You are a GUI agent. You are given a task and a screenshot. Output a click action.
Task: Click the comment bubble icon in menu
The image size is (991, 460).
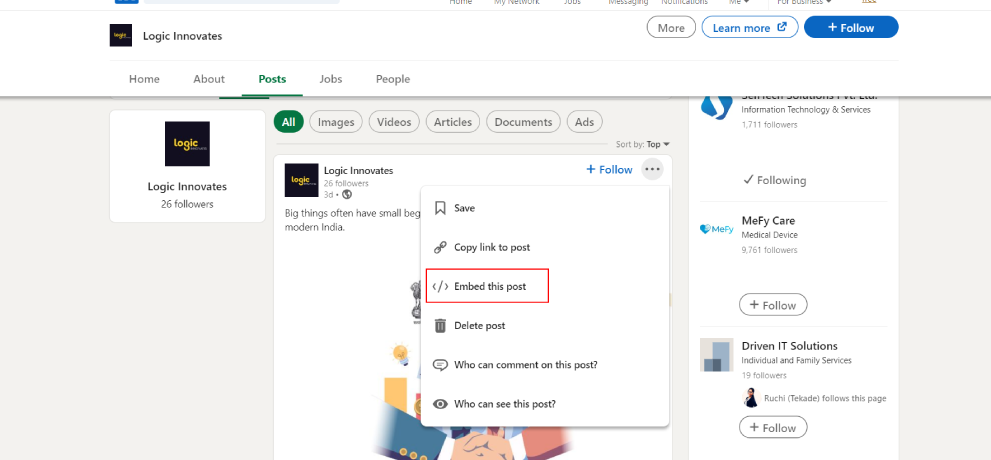pos(441,365)
